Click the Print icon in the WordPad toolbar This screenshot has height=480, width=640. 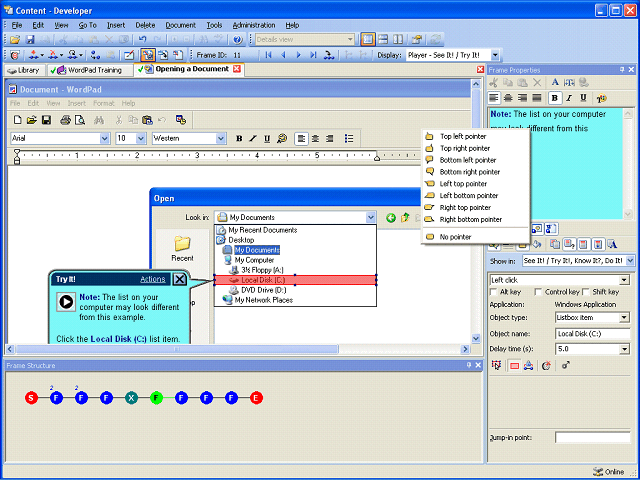tap(65, 120)
